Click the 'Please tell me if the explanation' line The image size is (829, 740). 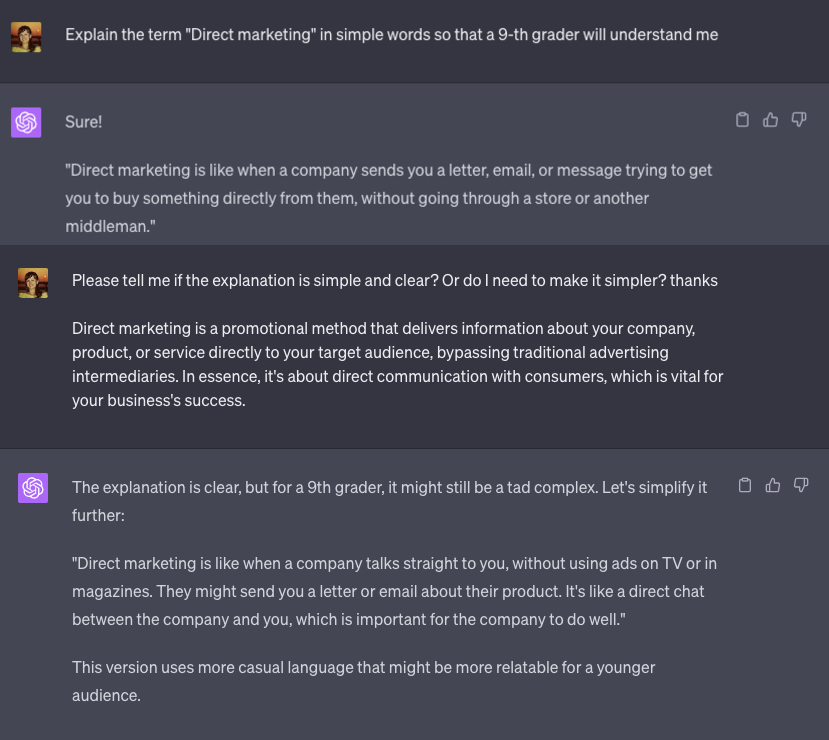[x=394, y=280]
